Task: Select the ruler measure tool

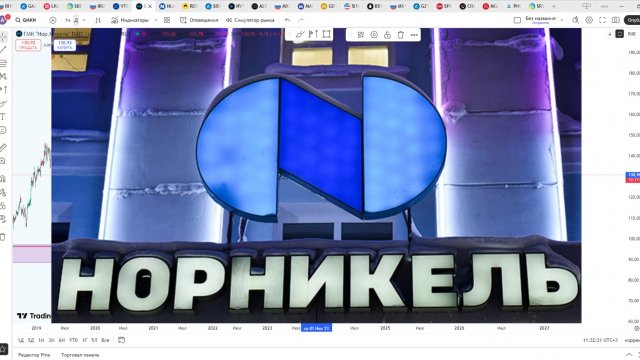Action: (x=3, y=148)
